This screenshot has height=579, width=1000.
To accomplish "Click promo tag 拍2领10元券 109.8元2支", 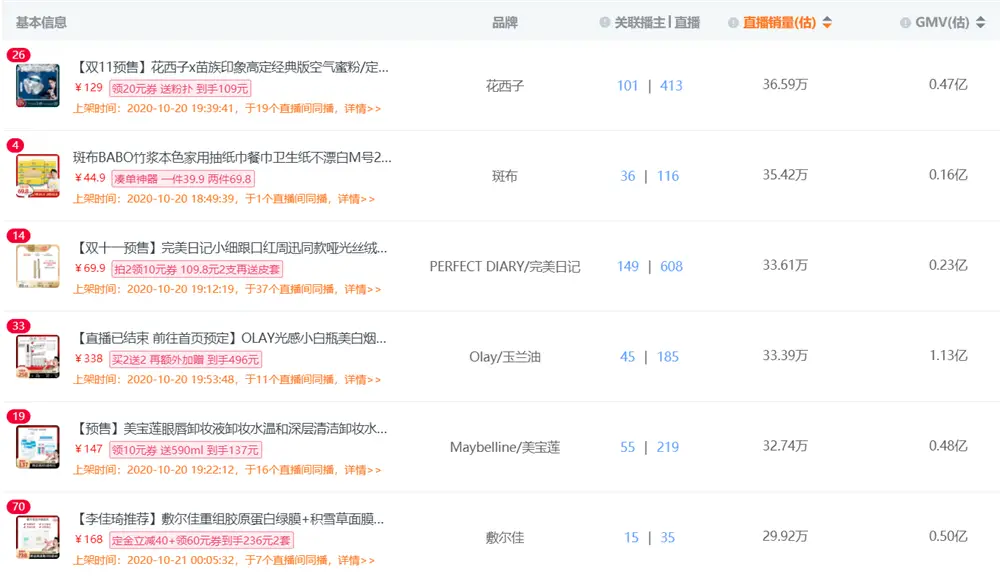I will 197,270.
